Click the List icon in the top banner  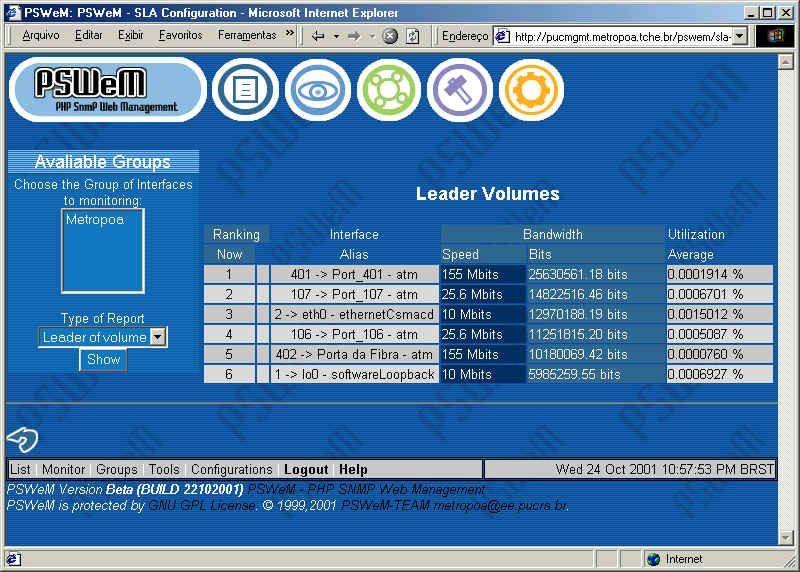245,90
